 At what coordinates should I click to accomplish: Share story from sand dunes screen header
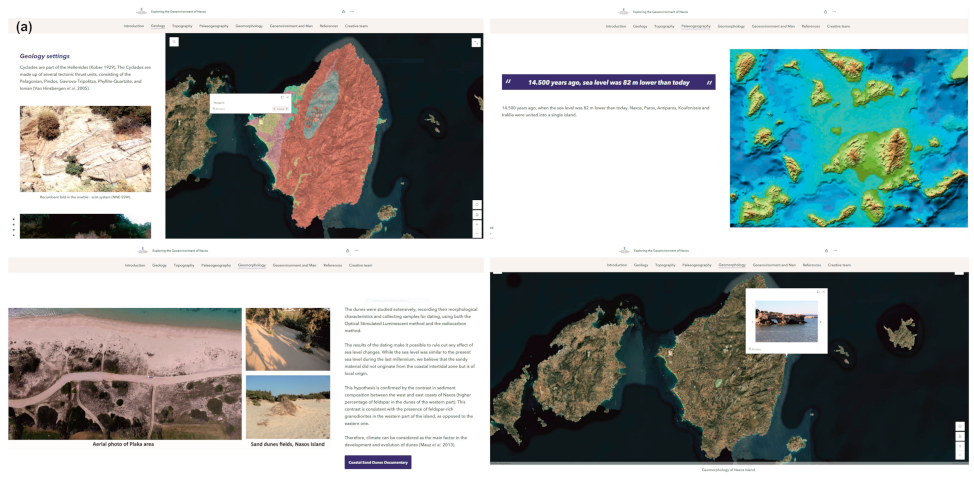347,250
